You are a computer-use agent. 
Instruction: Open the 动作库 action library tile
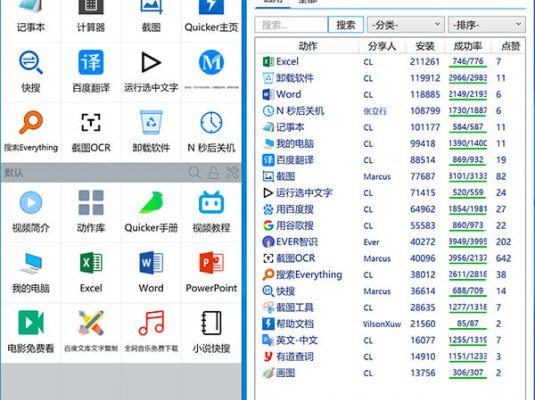click(x=91, y=212)
